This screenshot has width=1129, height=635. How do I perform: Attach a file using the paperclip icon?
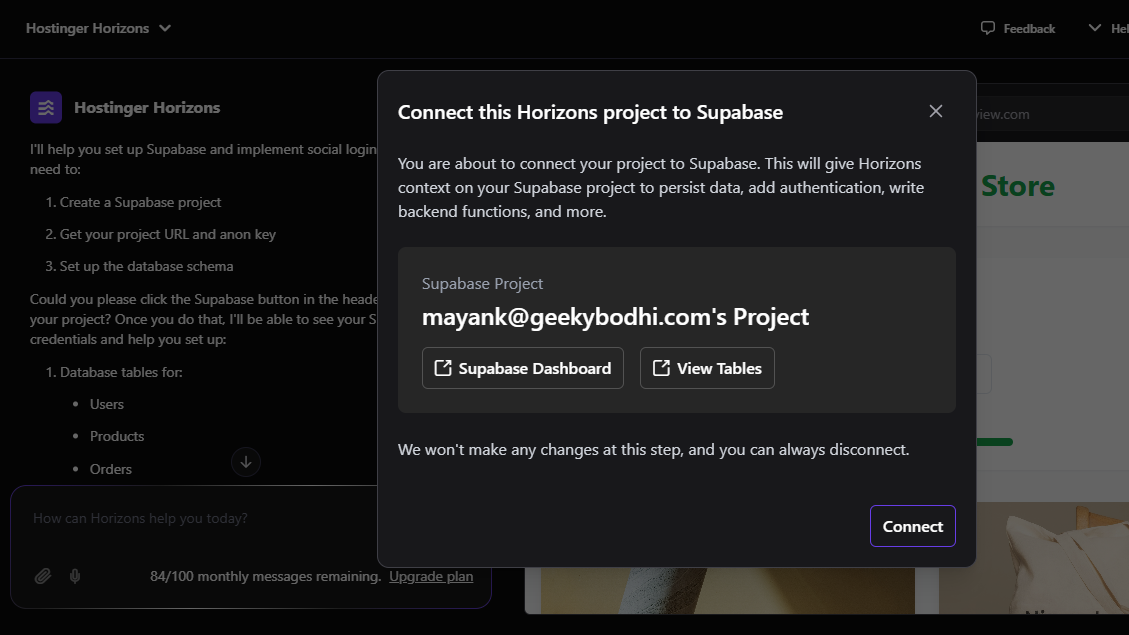point(42,576)
